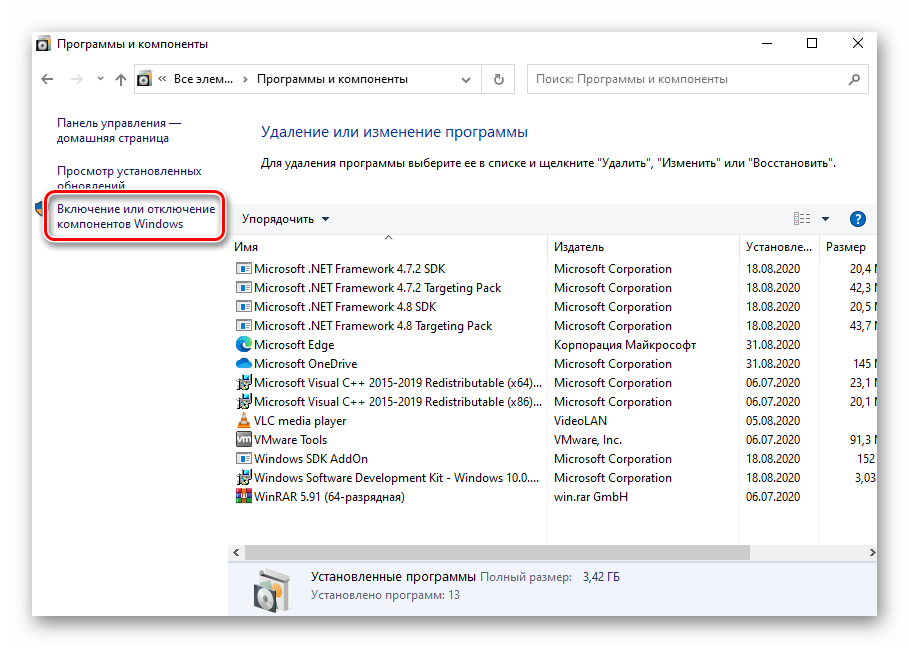Screen dimensions: 909x648
Task: Click Windows Software Development Kit icon
Action: pos(243,478)
